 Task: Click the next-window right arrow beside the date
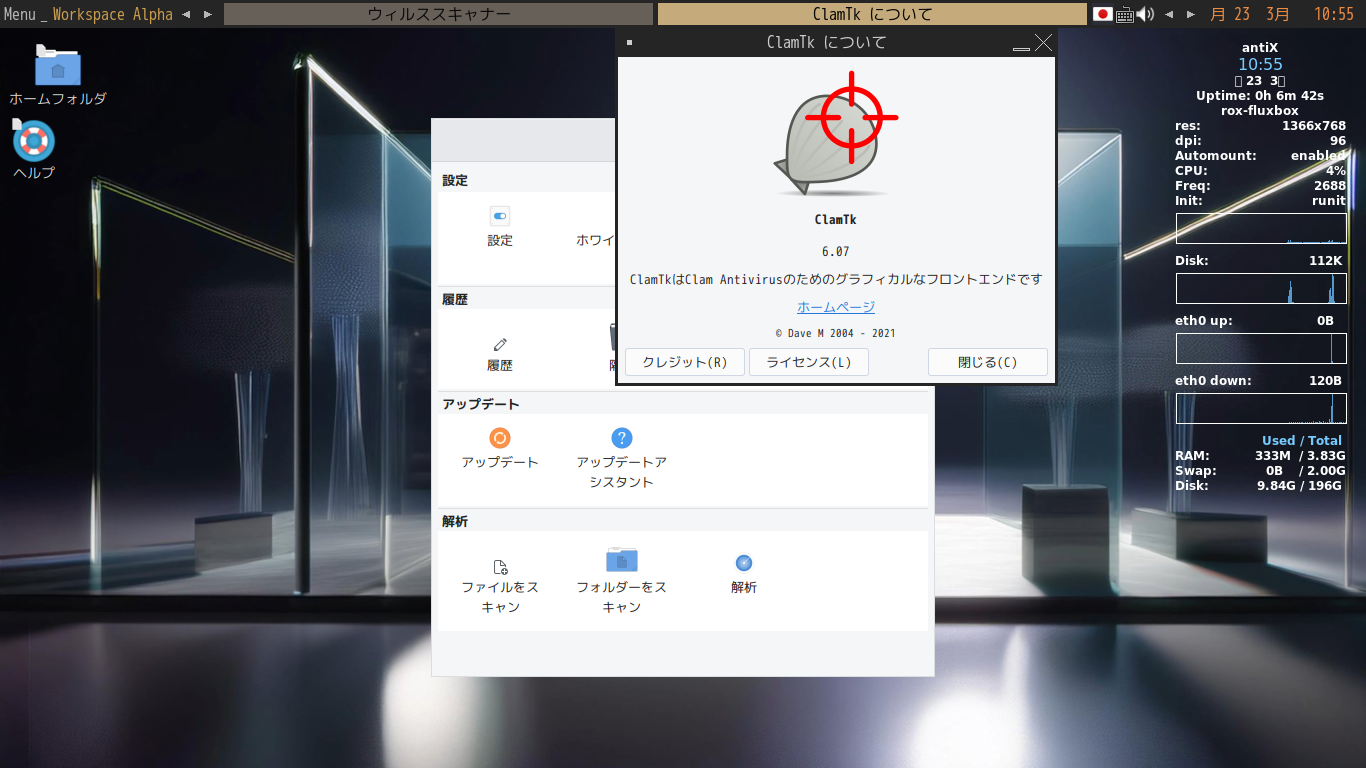click(1190, 14)
